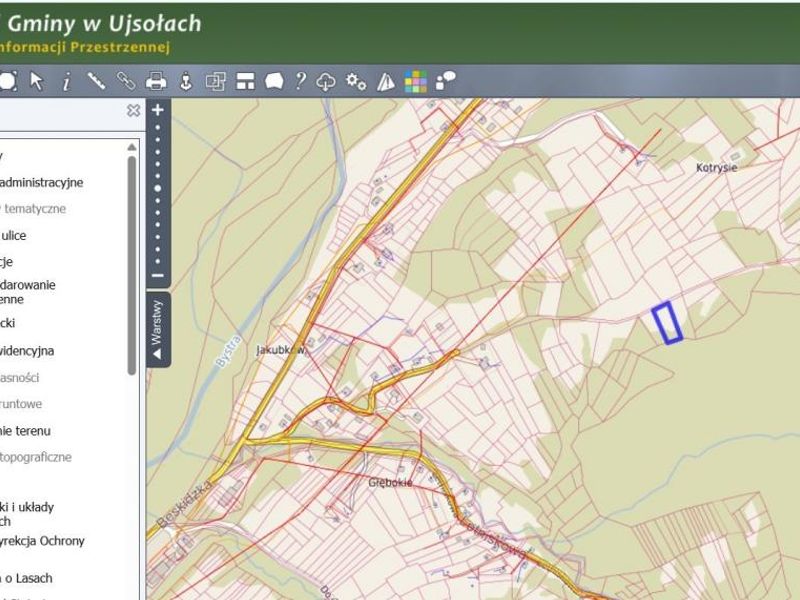Image resolution: width=800 pixels, height=600 pixels.
Task: Click the large zoom level handle dot
Action: (x=158, y=188)
